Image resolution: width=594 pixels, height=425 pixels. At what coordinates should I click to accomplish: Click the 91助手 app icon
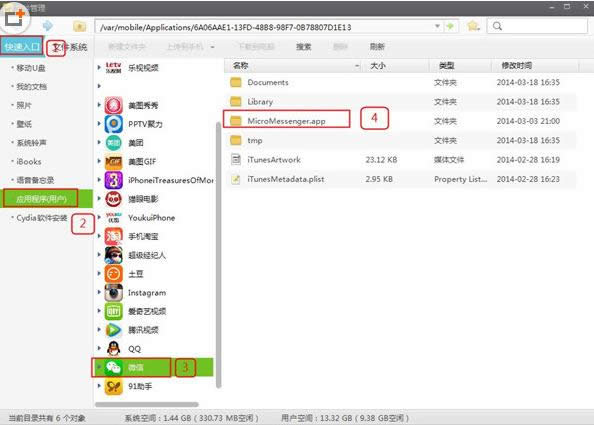pyautogui.click(x=114, y=386)
